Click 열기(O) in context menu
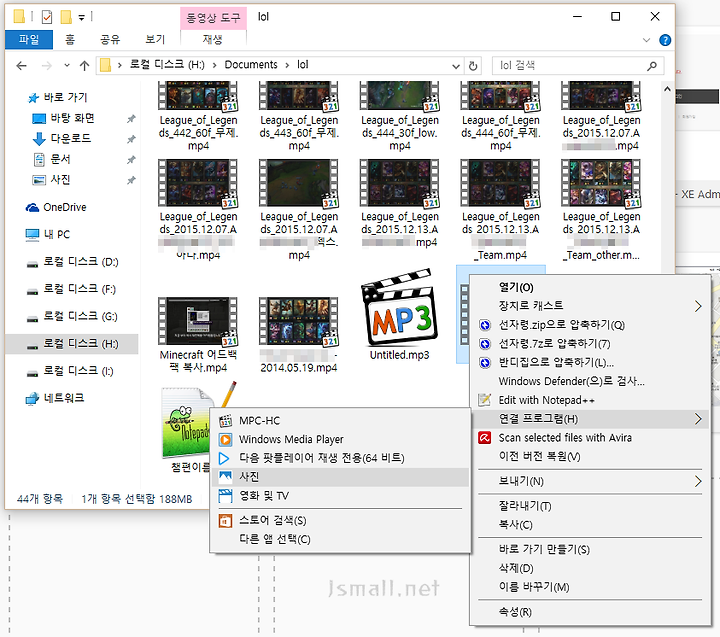The height and width of the screenshot is (637, 720). (x=590, y=287)
